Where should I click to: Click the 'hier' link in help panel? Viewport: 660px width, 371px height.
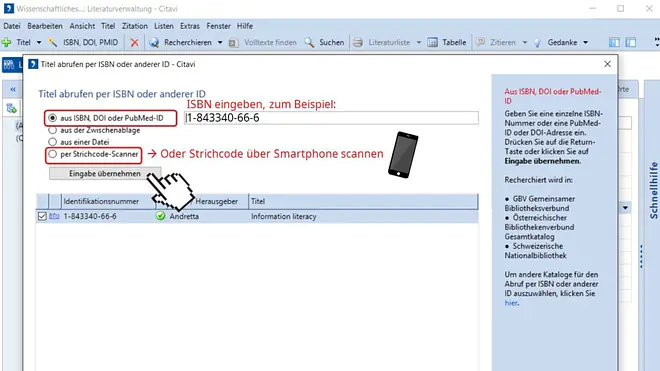pos(511,303)
